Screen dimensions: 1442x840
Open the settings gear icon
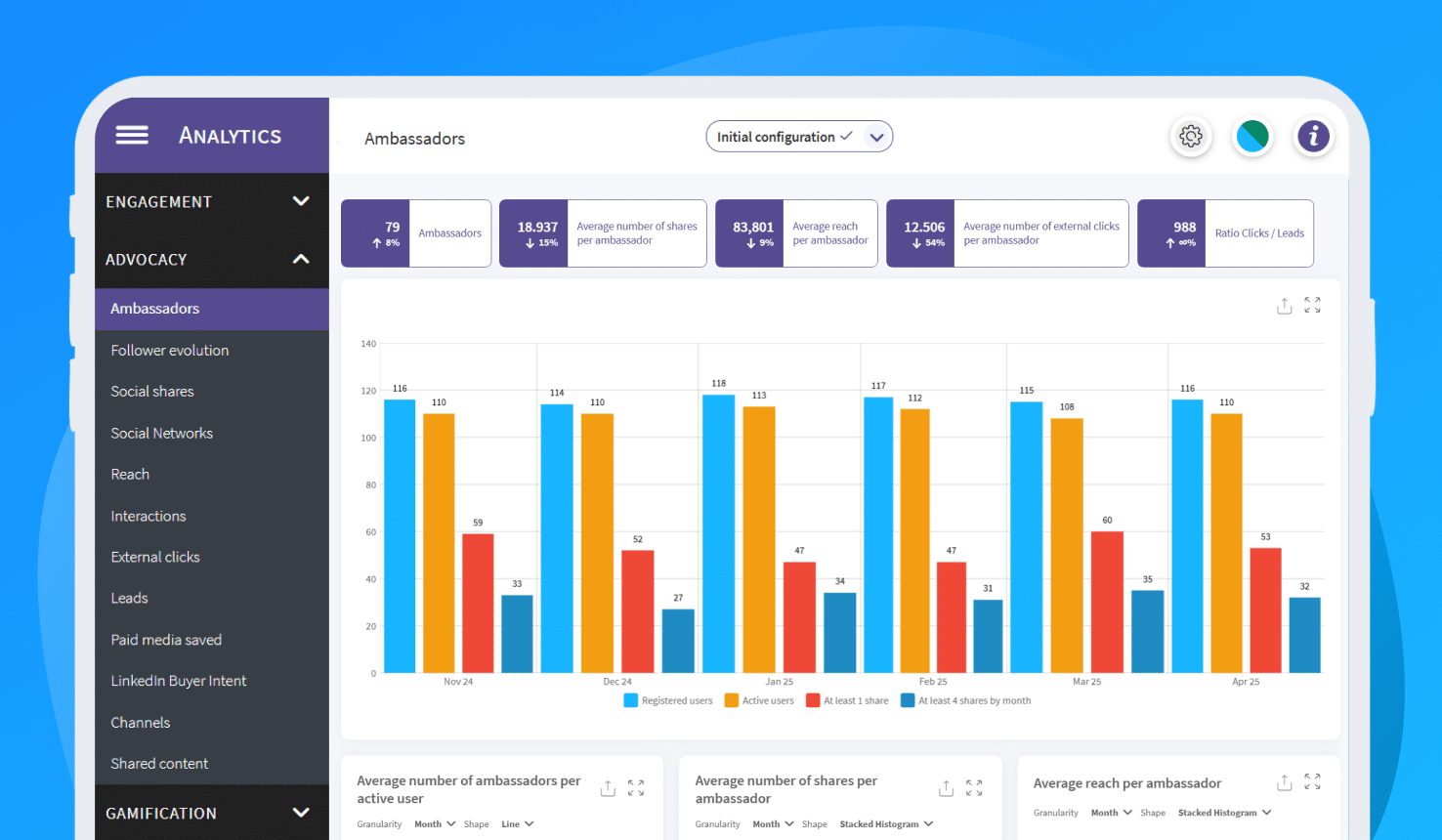click(x=1191, y=137)
